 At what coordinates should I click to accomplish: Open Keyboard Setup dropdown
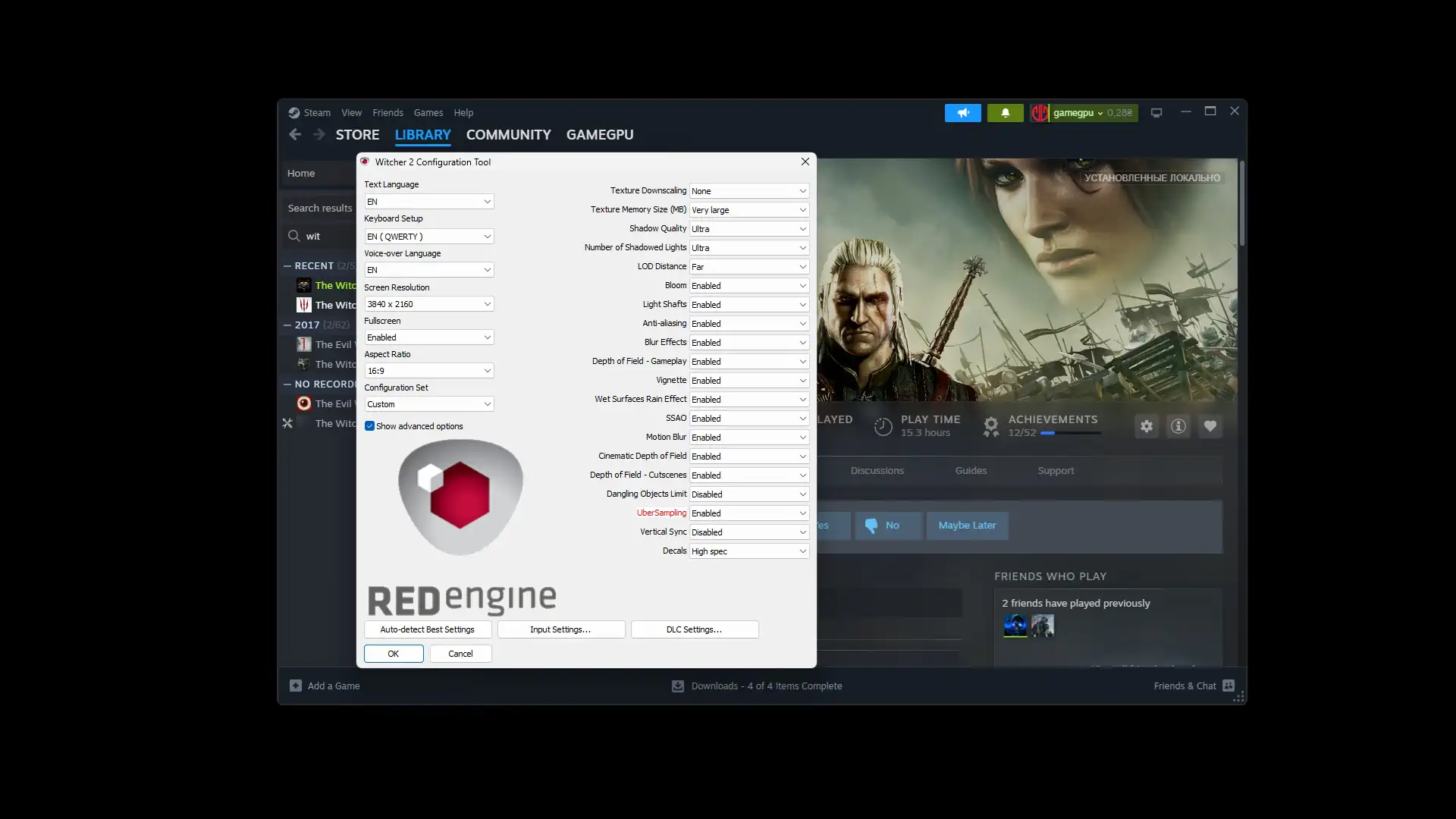(x=428, y=237)
